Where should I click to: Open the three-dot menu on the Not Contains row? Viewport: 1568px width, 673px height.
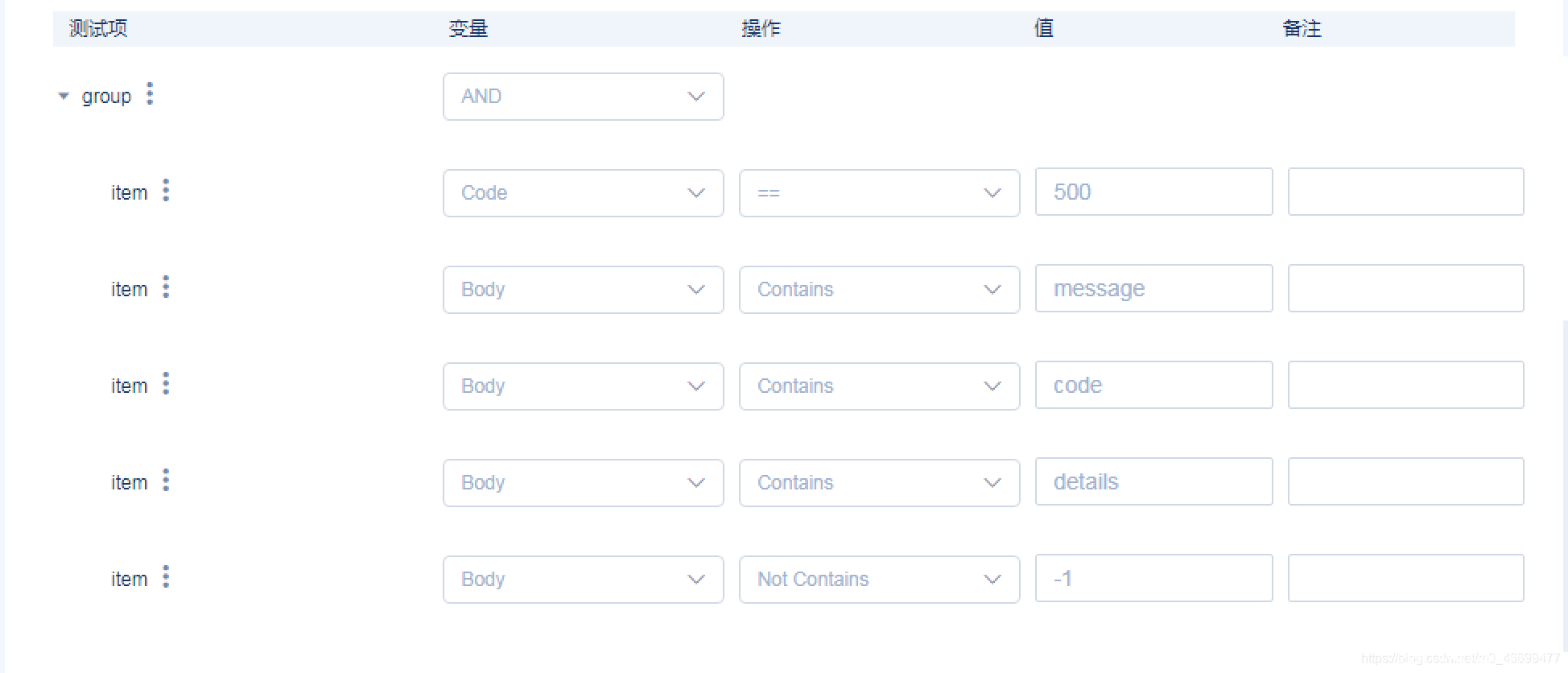tap(166, 577)
